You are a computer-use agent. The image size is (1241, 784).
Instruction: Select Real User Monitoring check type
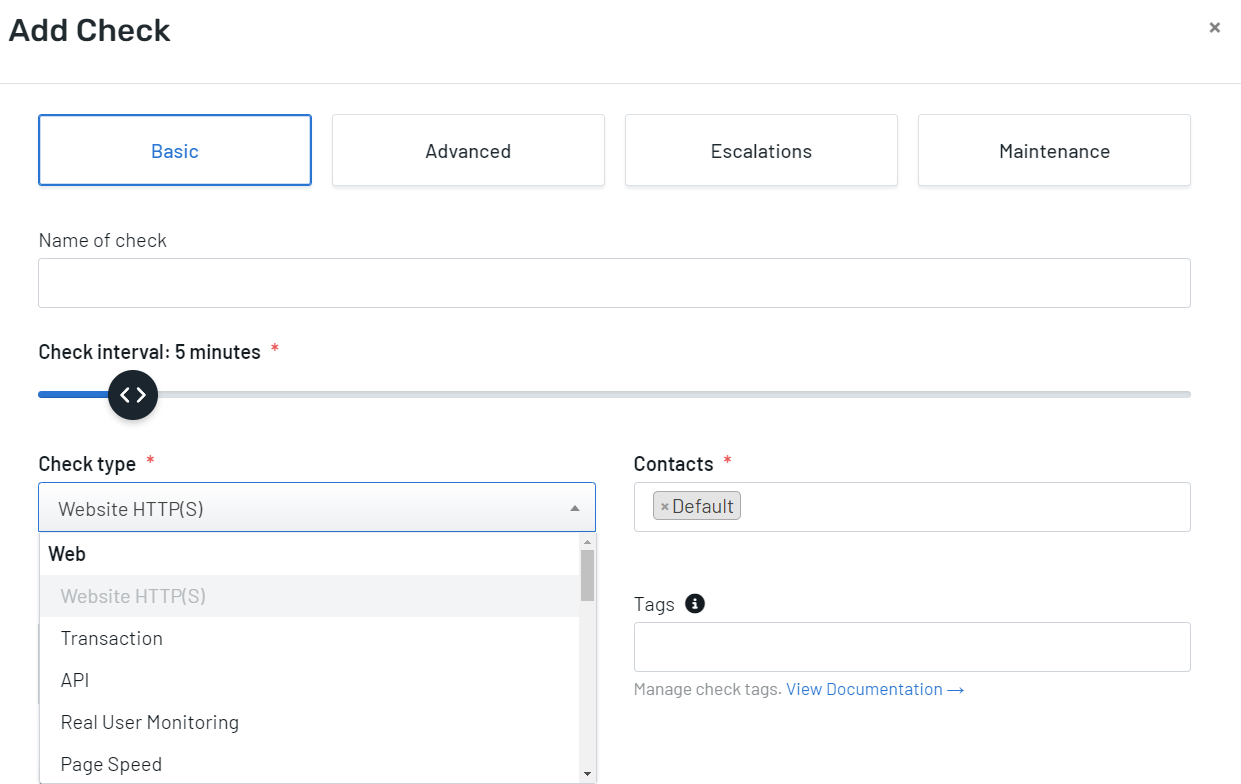tap(149, 722)
